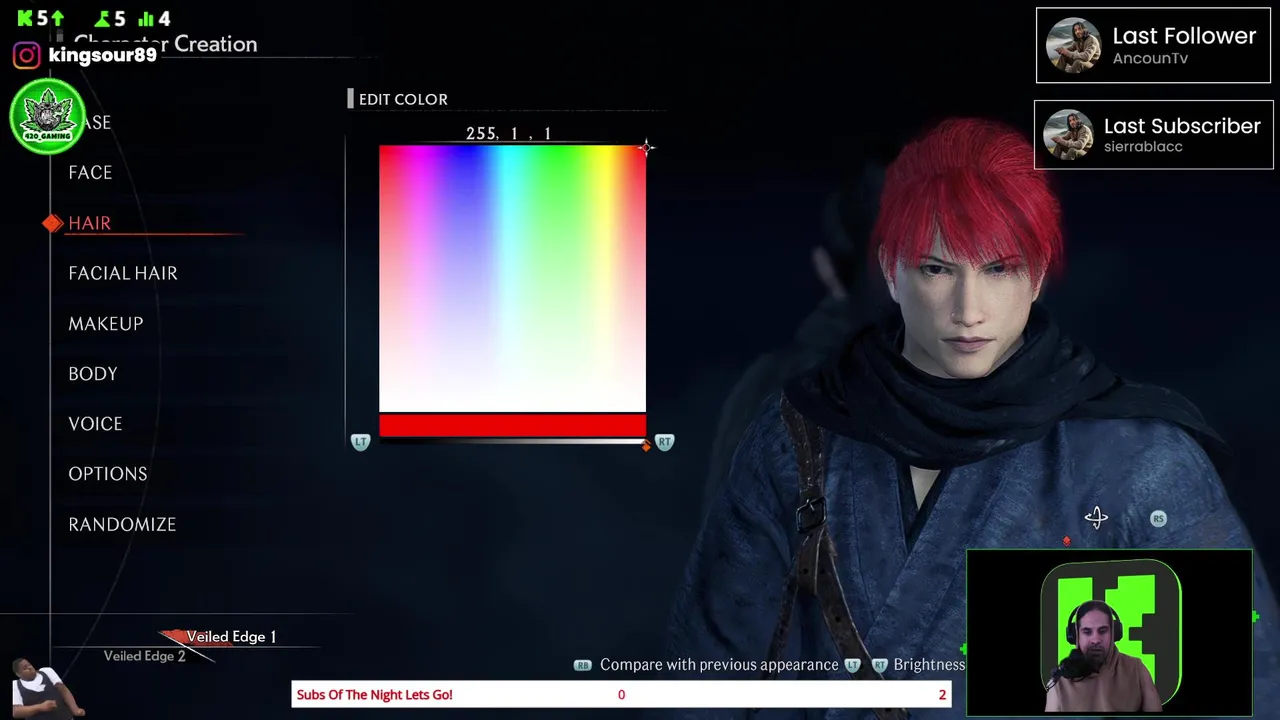Screen dimensions: 1280x720
Task: Open the FACIAL HAIR menu
Action: click(x=123, y=273)
